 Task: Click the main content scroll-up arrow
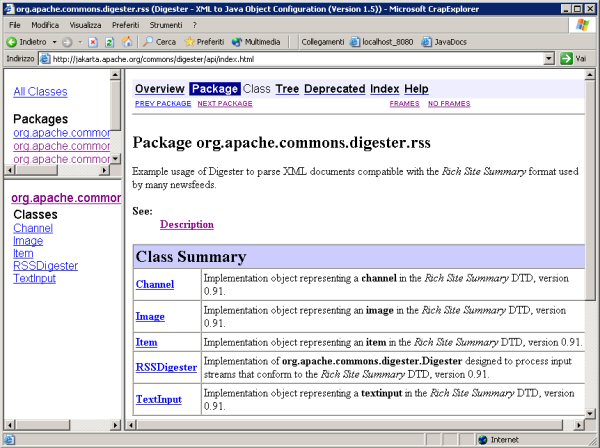coord(590,75)
